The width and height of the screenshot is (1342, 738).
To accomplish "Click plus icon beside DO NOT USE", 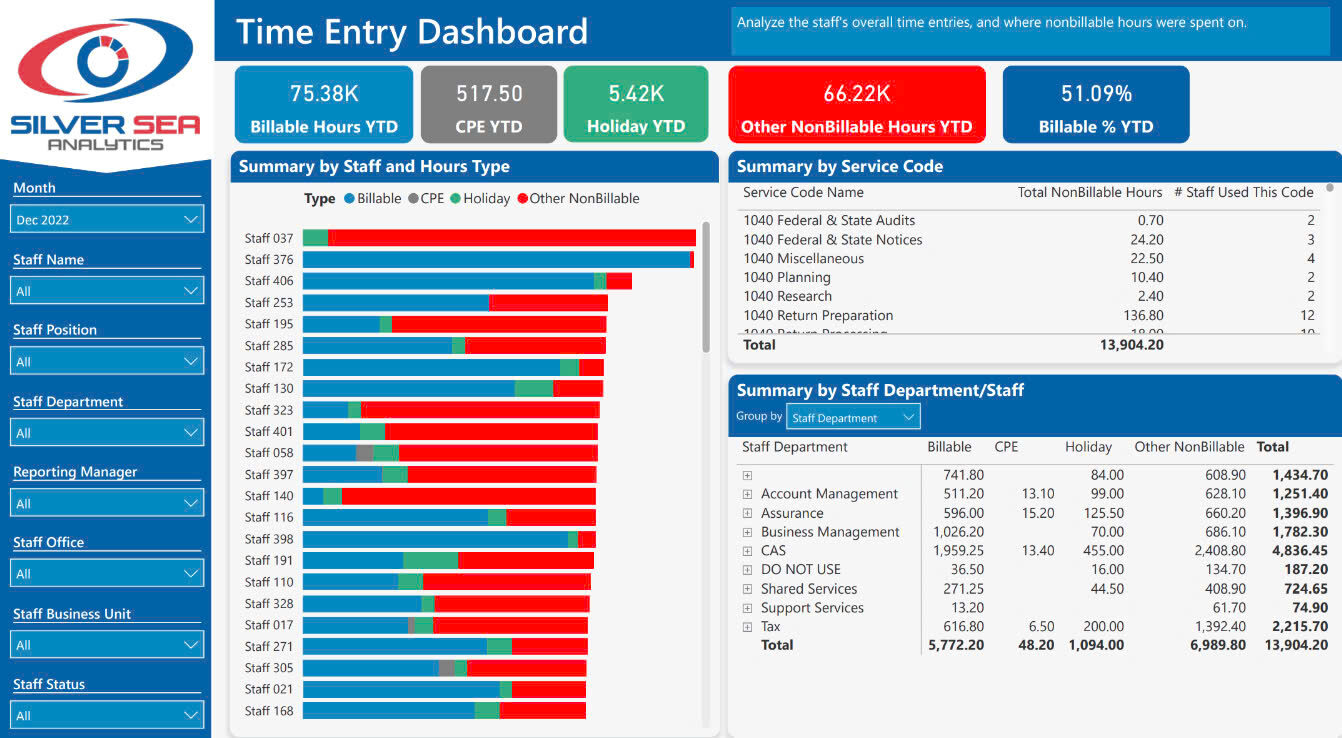I will [747, 570].
